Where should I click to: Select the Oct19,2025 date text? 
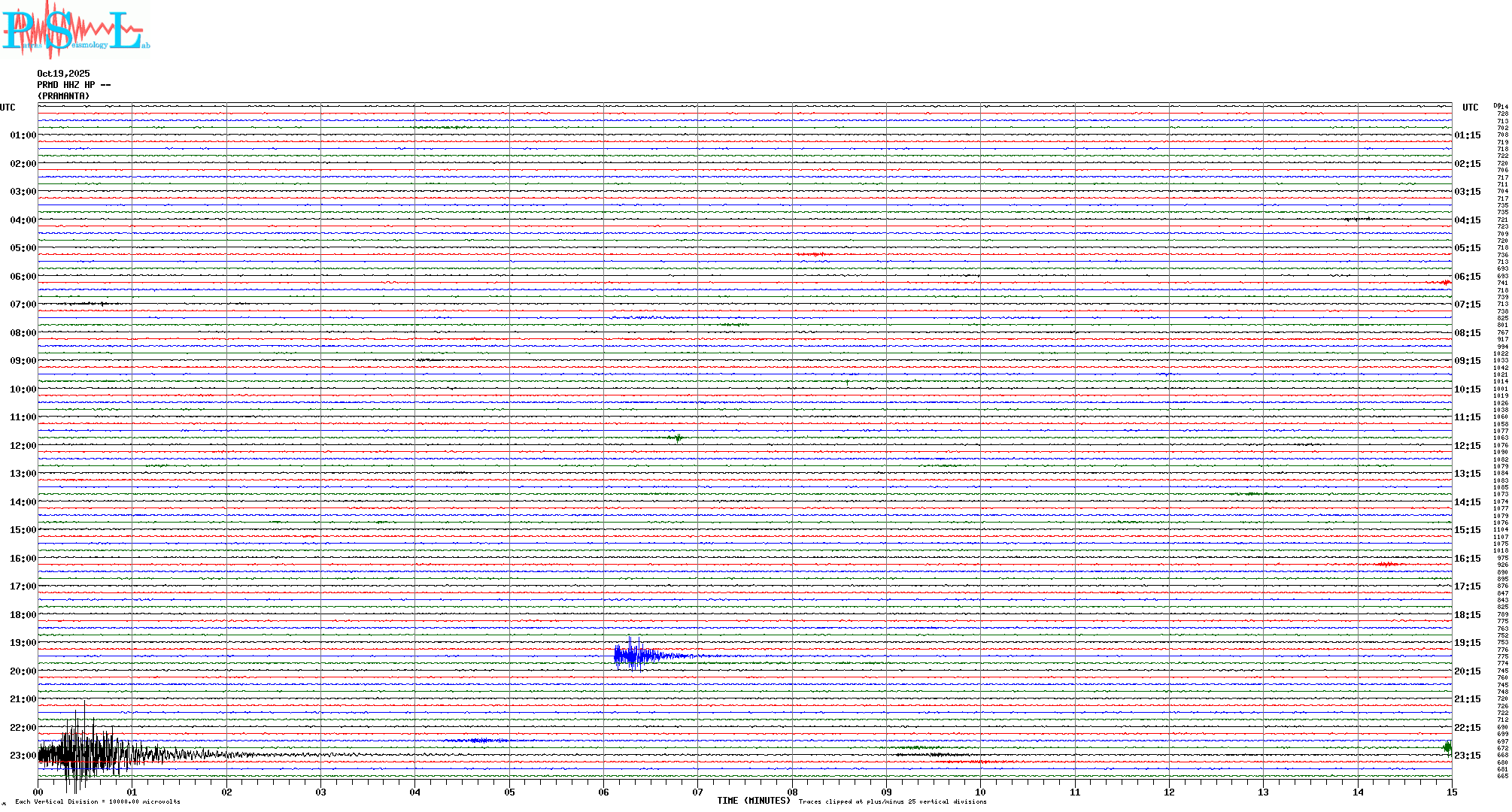tap(63, 74)
